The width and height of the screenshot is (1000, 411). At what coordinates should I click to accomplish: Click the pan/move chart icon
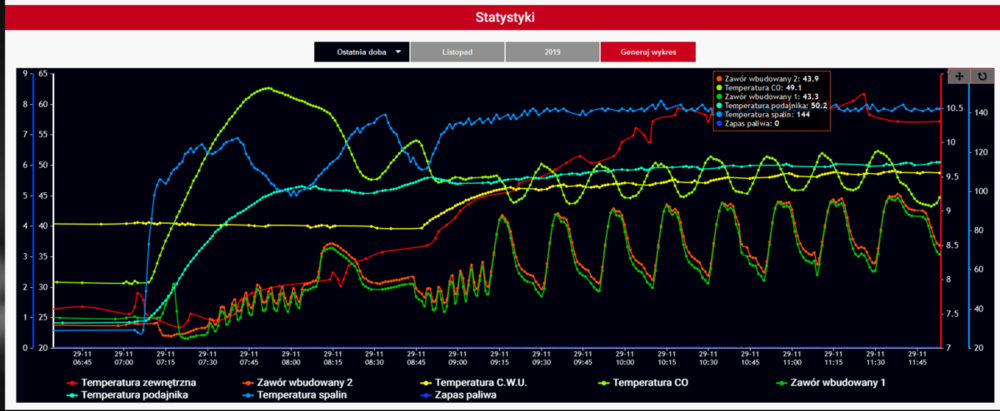point(958,76)
